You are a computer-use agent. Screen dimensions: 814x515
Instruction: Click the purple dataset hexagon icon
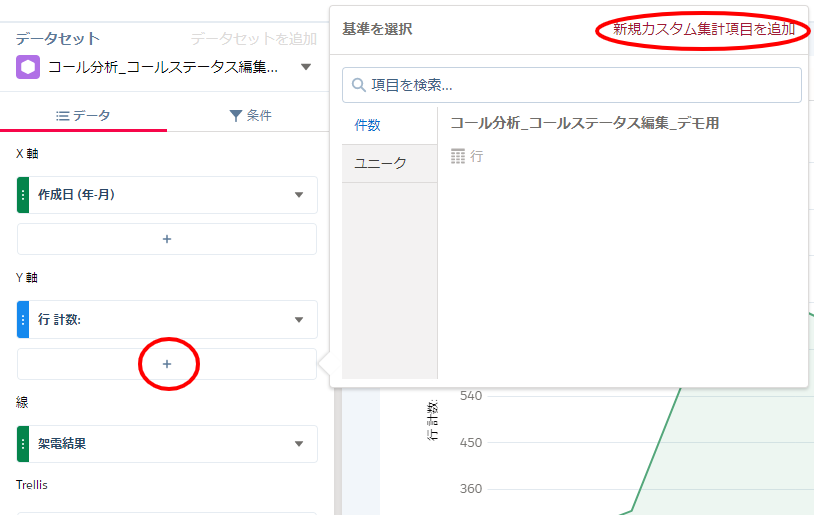tap(29, 67)
